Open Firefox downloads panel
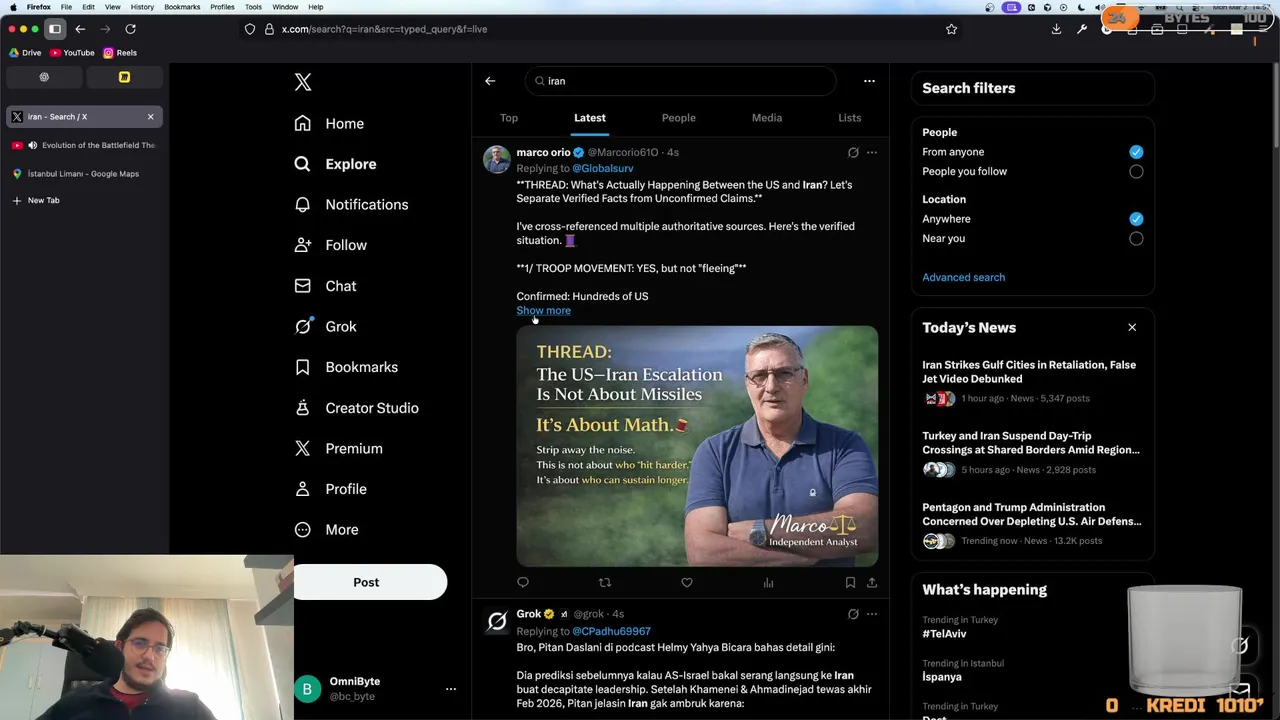The height and width of the screenshot is (720, 1280). (1056, 29)
